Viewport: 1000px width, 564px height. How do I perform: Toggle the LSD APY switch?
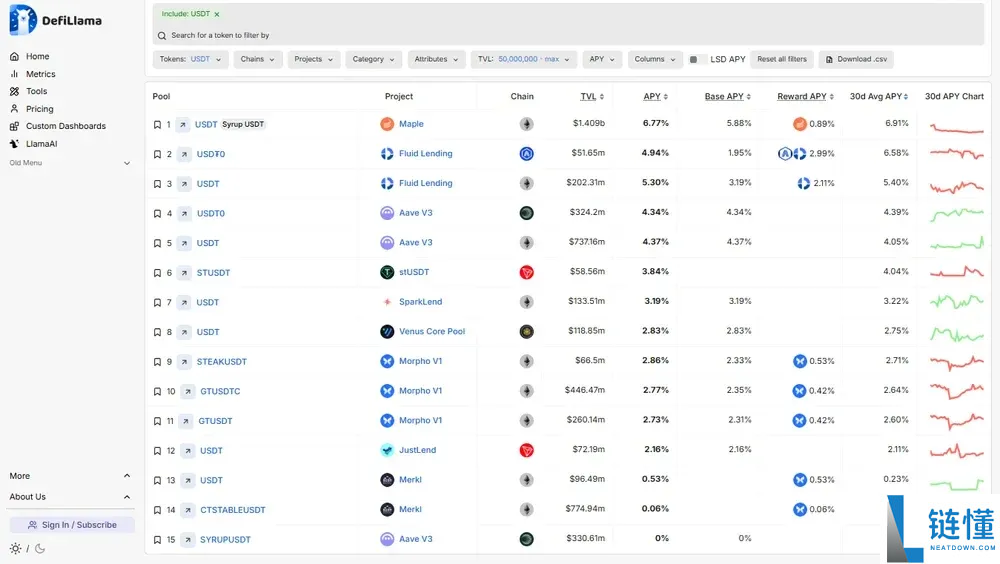pyautogui.click(x=698, y=59)
